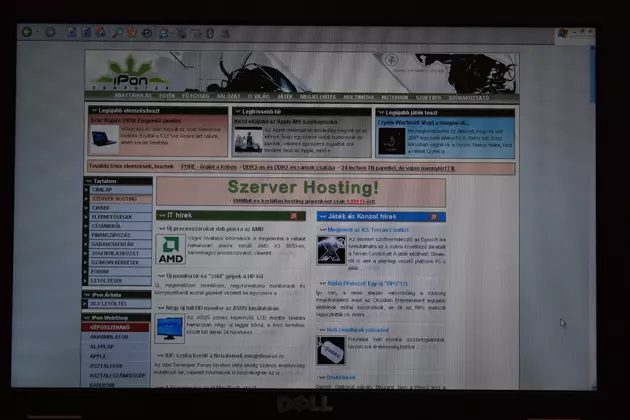Open the DDR3 és DDR2 rámok link
630x420 pixels.
tap(288, 167)
